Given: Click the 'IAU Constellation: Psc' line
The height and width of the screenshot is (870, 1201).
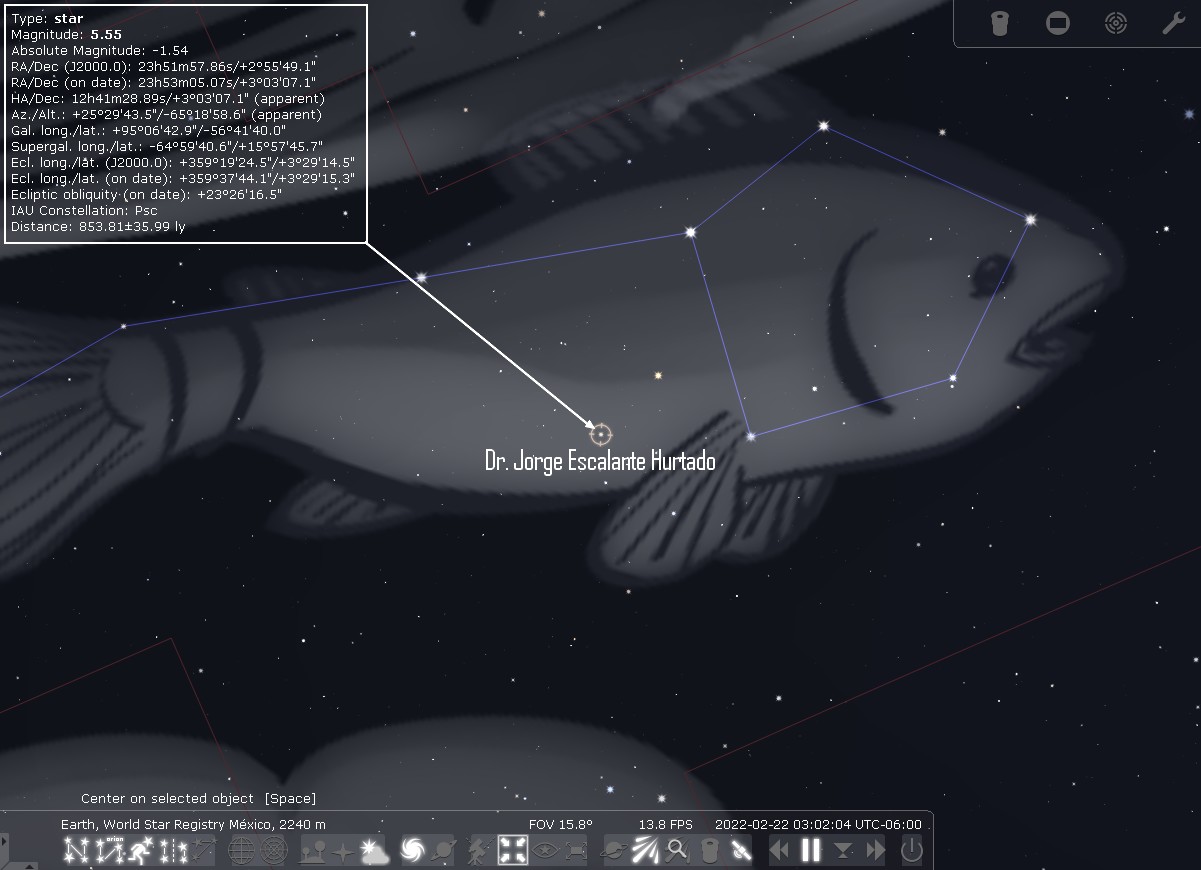Looking at the screenshot, I should point(84,210).
